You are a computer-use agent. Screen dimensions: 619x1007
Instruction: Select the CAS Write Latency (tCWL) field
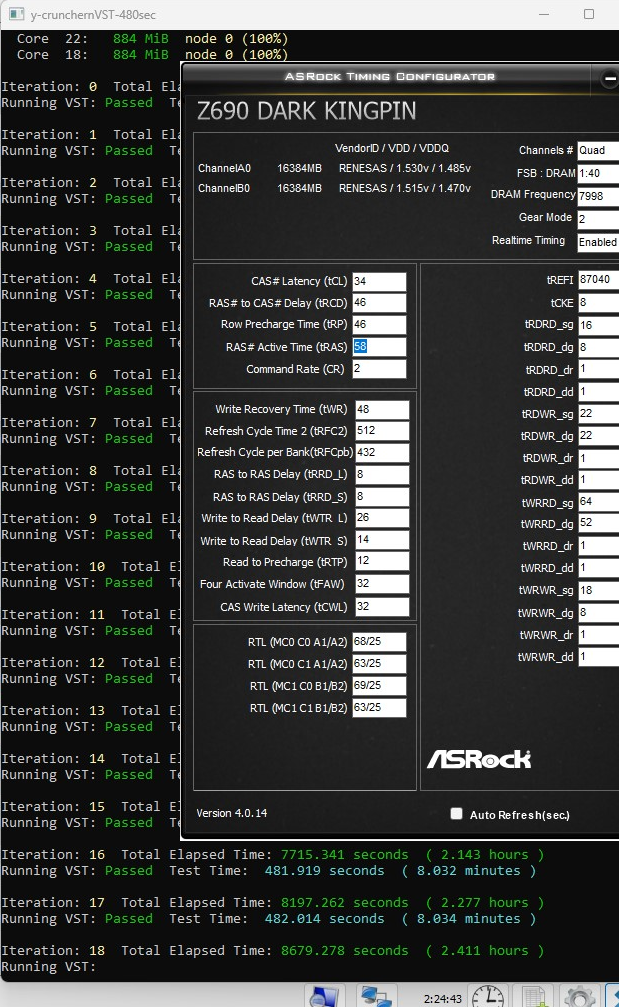[381, 606]
